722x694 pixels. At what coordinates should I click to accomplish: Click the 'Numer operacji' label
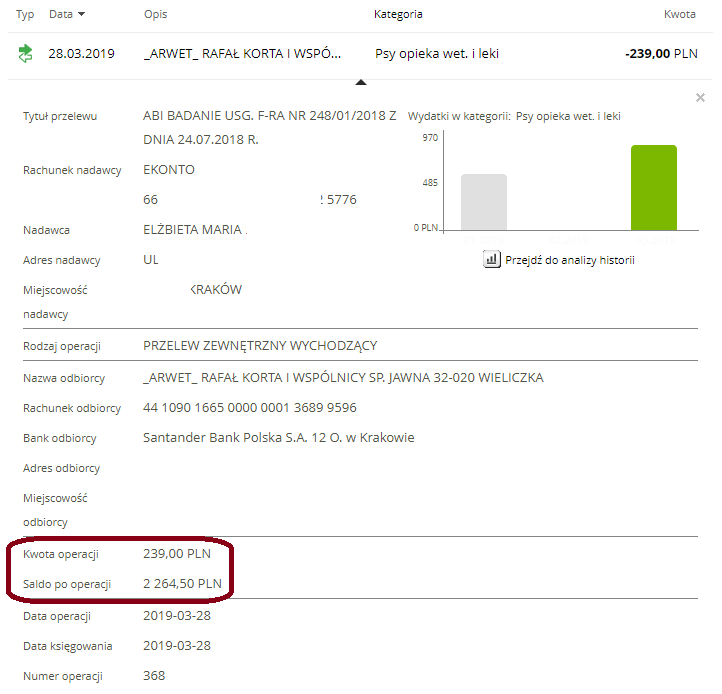tap(63, 676)
